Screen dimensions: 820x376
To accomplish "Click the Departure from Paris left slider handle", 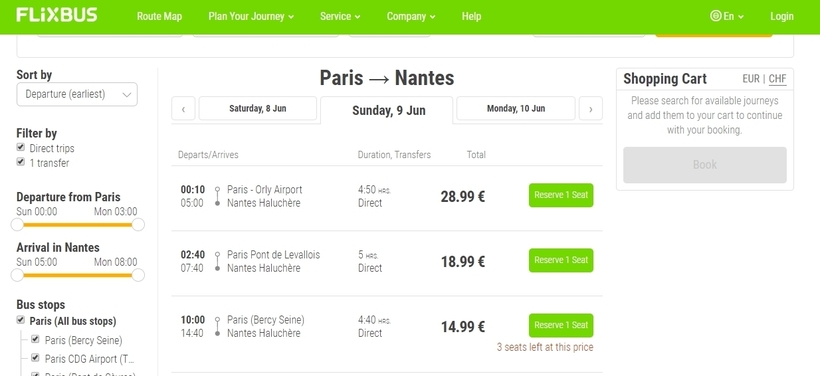I will 17,225.
